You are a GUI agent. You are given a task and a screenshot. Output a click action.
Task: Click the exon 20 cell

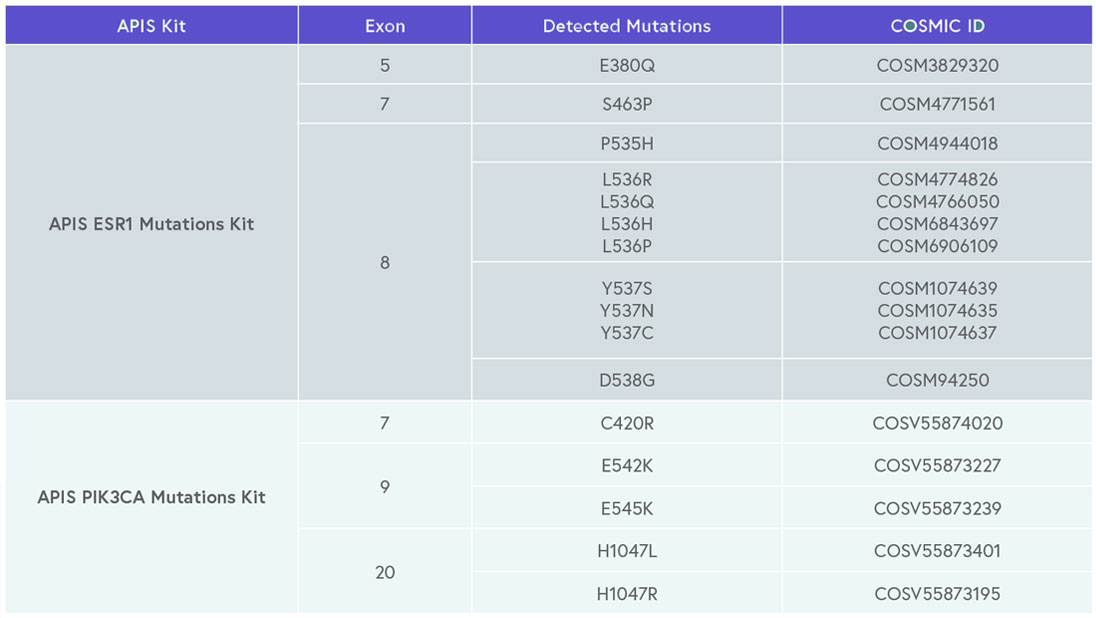tap(385, 572)
